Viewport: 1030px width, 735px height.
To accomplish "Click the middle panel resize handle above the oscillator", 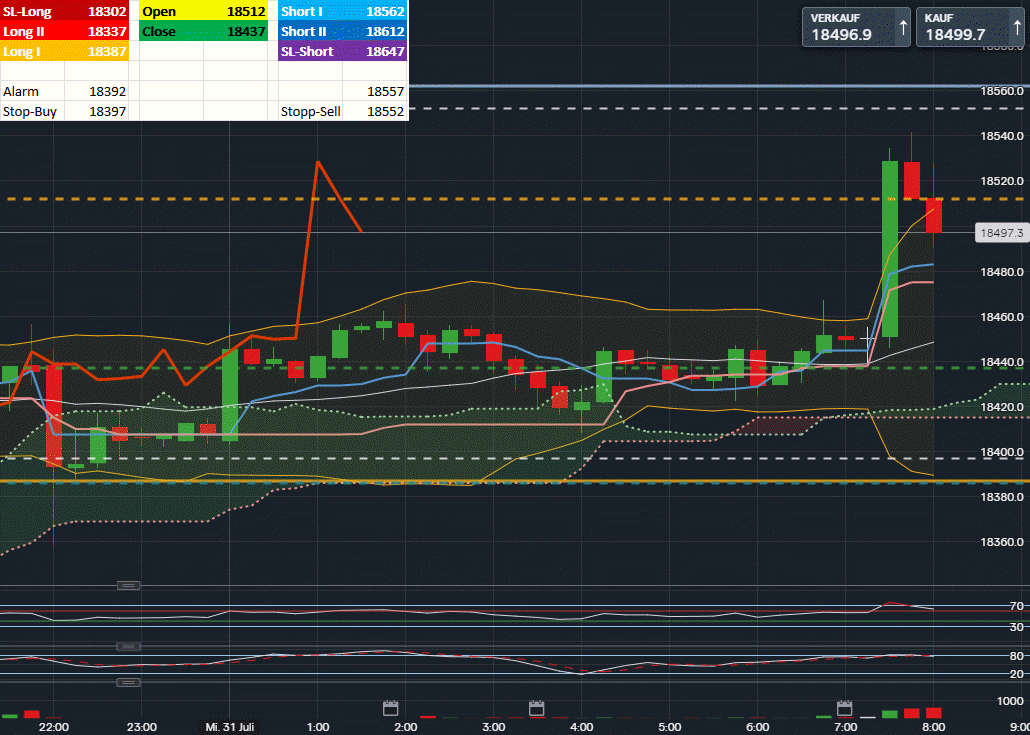I will pyautogui.click(x=128, y=647).
